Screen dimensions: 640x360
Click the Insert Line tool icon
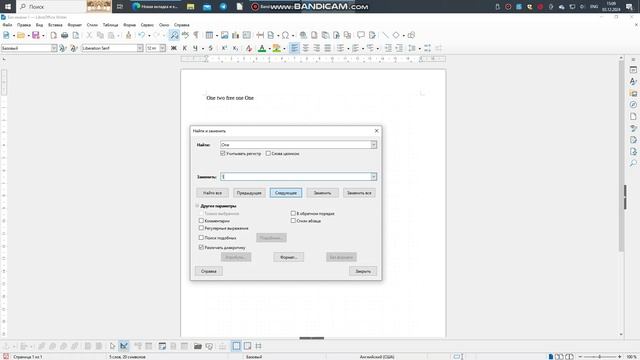(385, 36)
